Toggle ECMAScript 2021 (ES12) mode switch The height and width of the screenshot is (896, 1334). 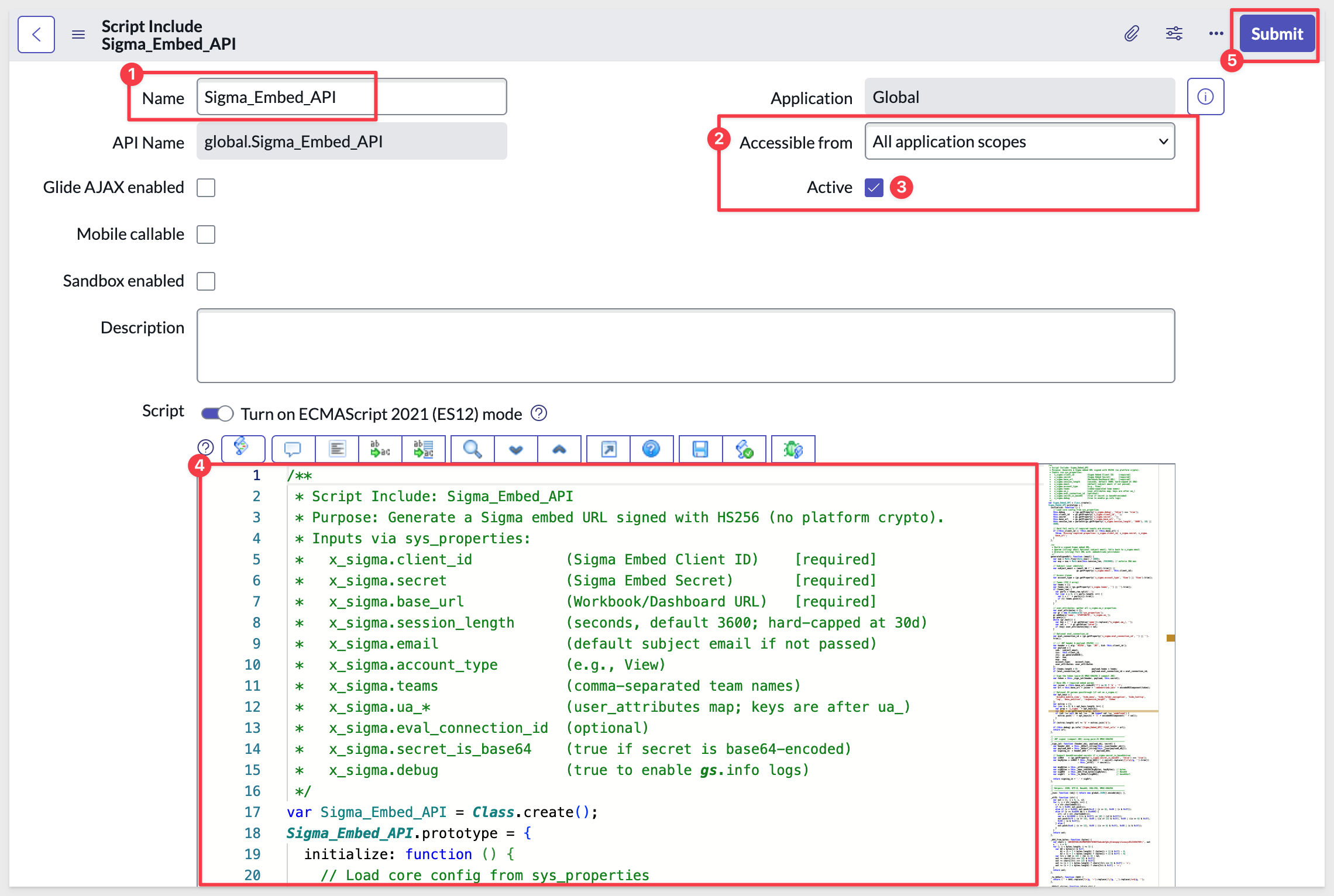tap(217, 414)
